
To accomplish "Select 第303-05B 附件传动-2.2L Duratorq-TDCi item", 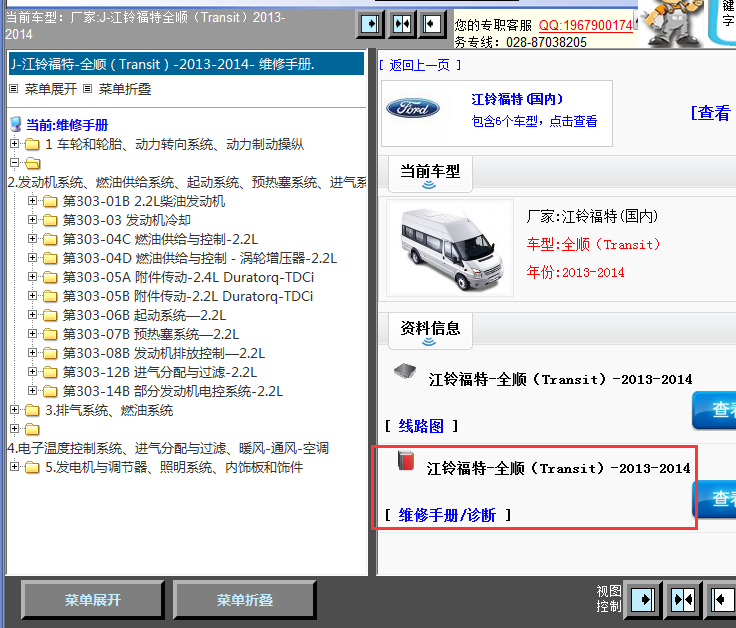I will click(x=188, y=296).
